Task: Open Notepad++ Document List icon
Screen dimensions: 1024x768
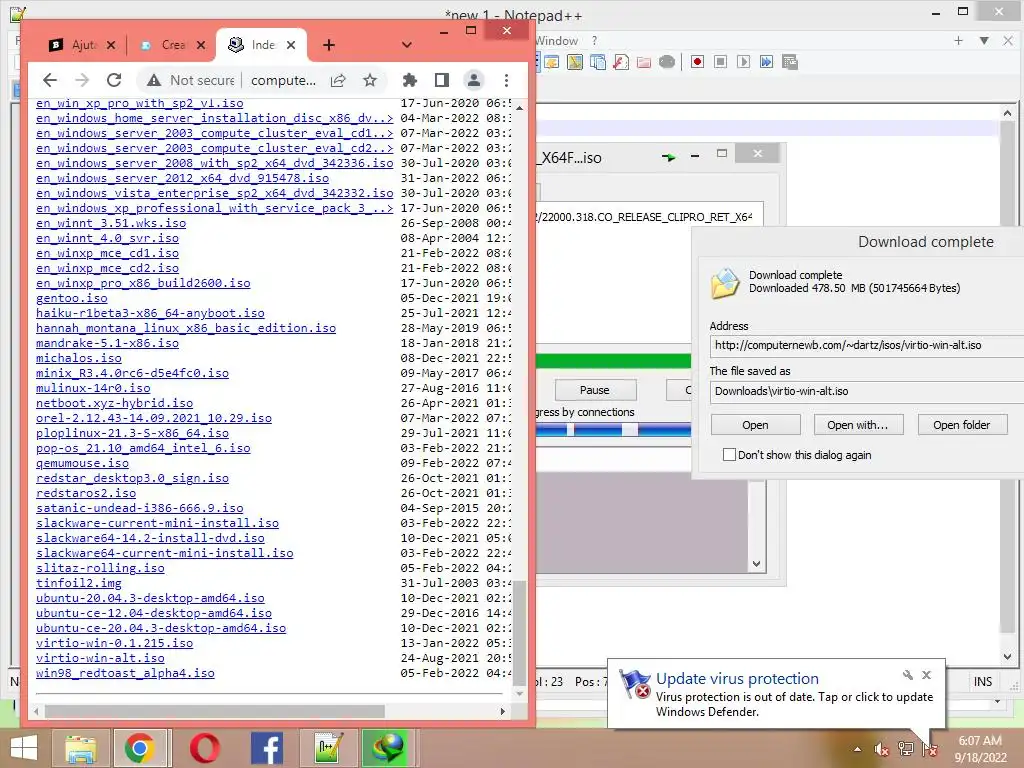Action: 598,62
